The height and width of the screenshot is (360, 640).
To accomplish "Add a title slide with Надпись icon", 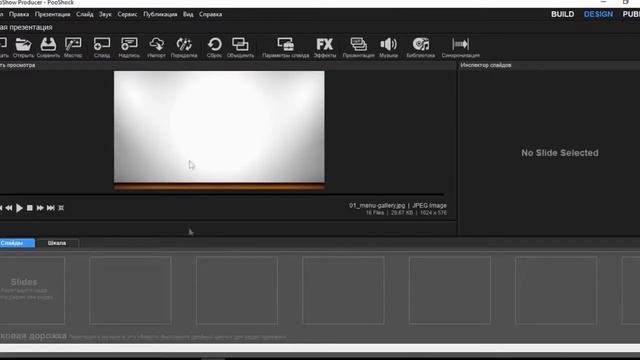I will click(129, 44).
